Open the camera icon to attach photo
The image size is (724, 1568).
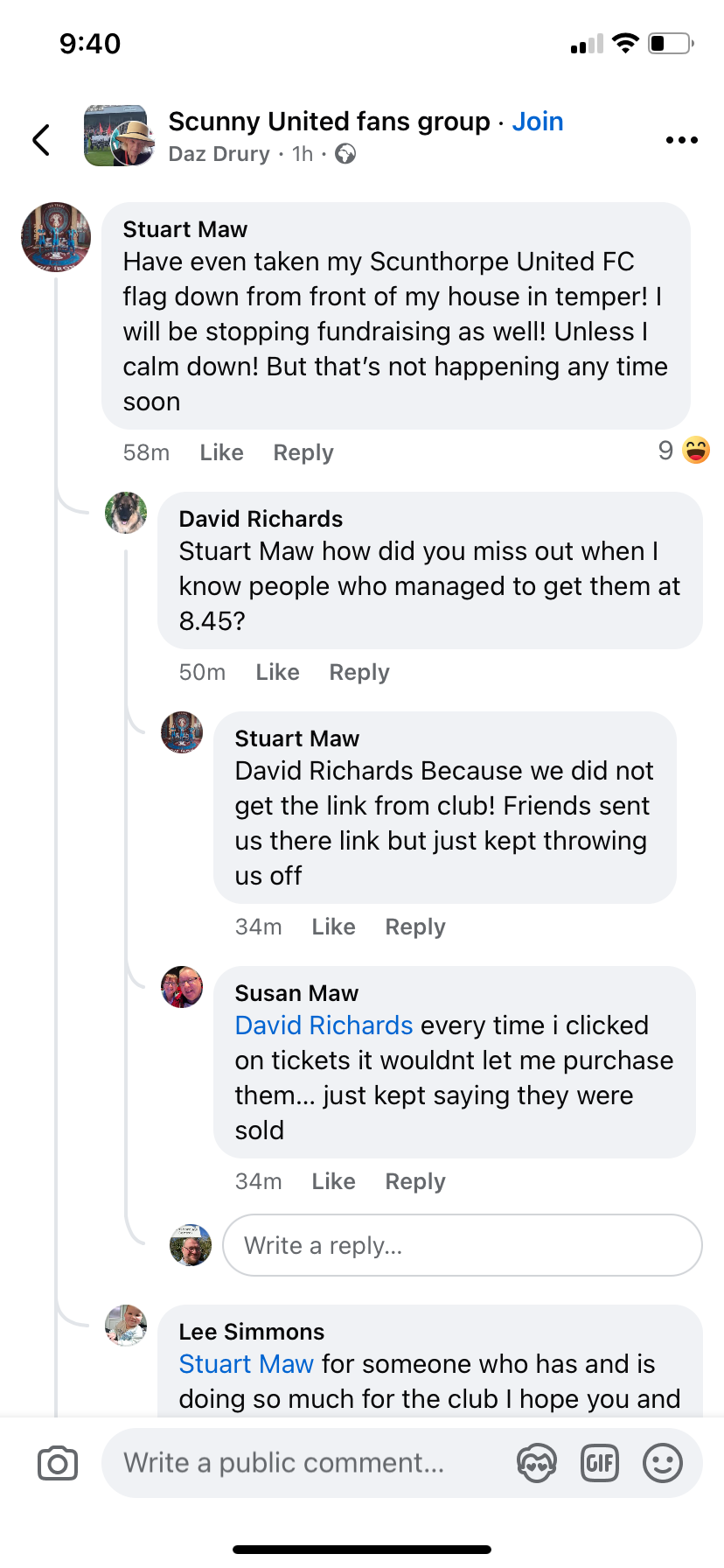point(58,1463)
